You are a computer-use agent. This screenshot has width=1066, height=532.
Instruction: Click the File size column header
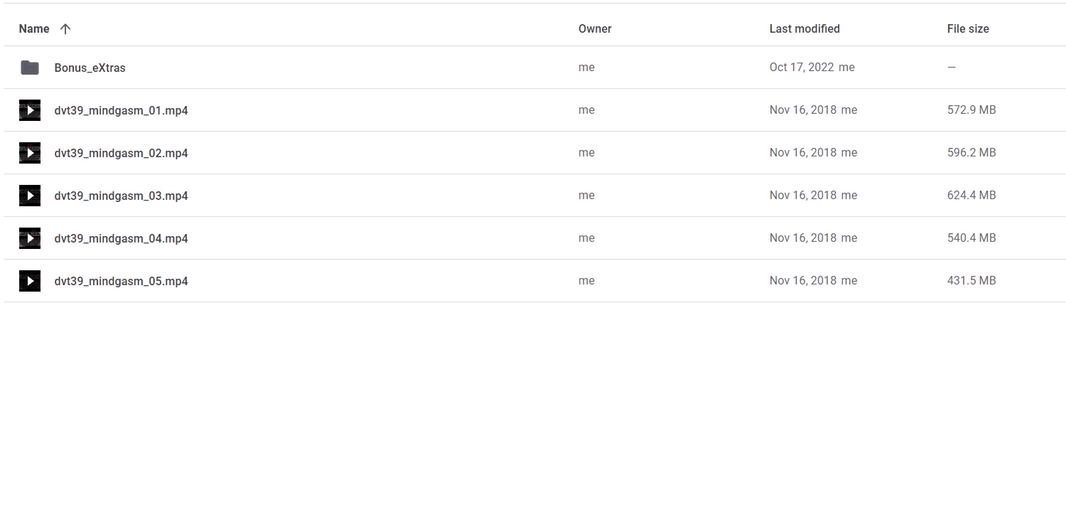pos(968,29)
